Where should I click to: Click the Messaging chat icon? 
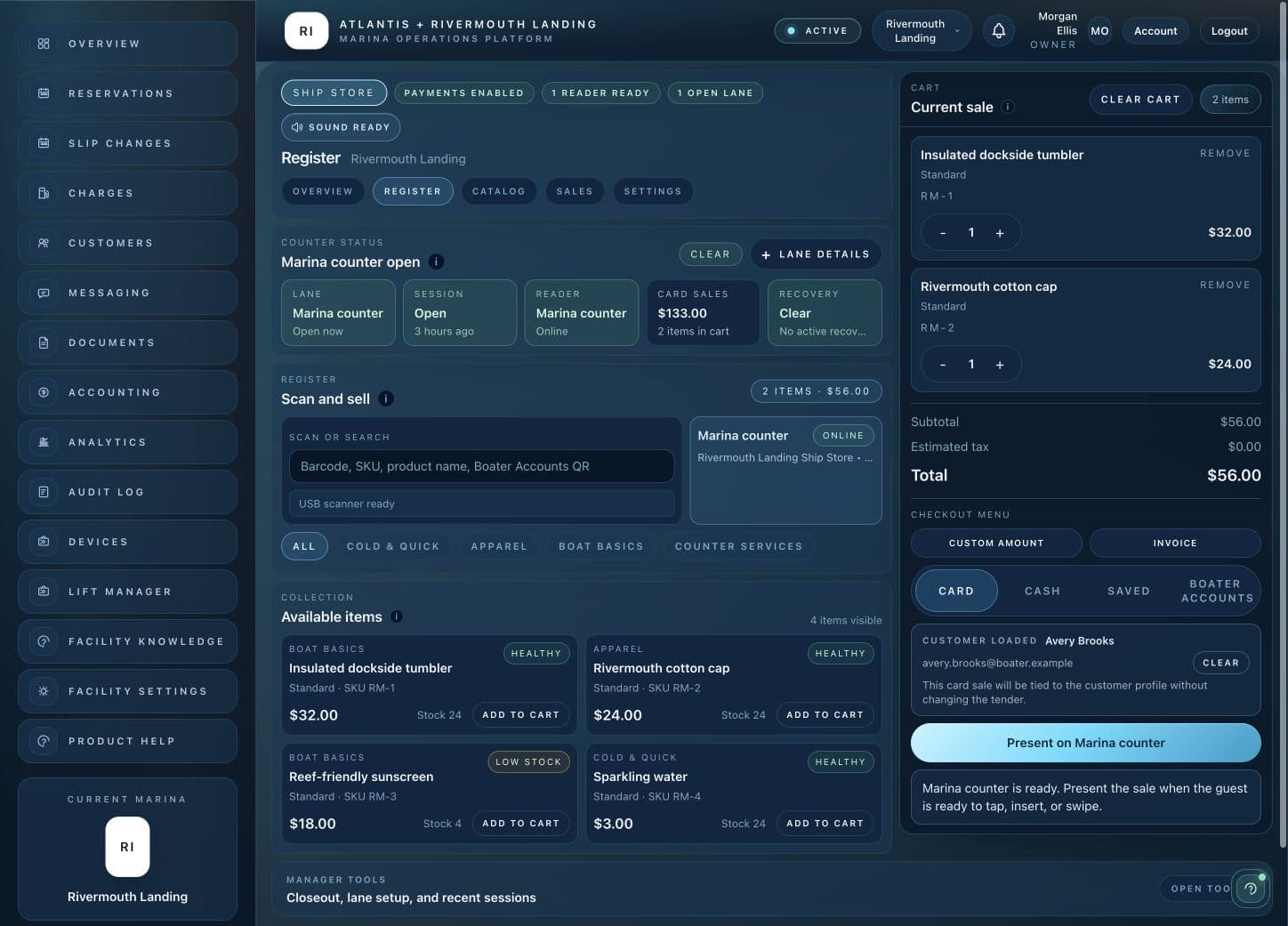tap(44, 293)
